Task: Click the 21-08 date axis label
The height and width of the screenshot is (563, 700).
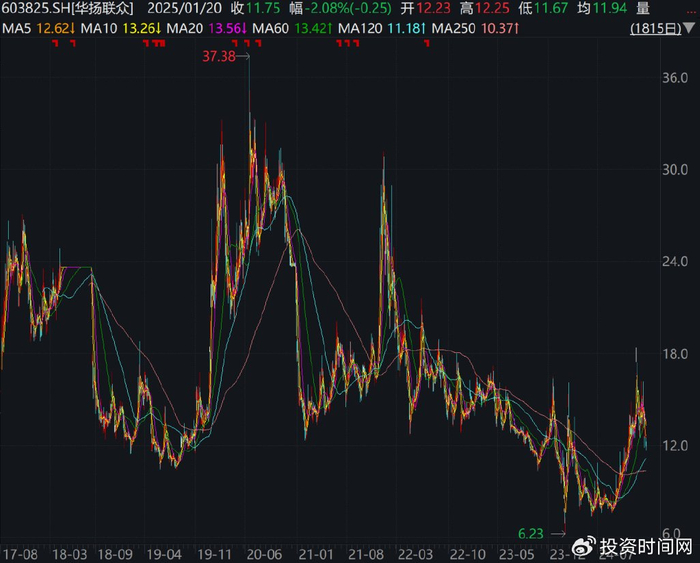Action: pos(366,555)
